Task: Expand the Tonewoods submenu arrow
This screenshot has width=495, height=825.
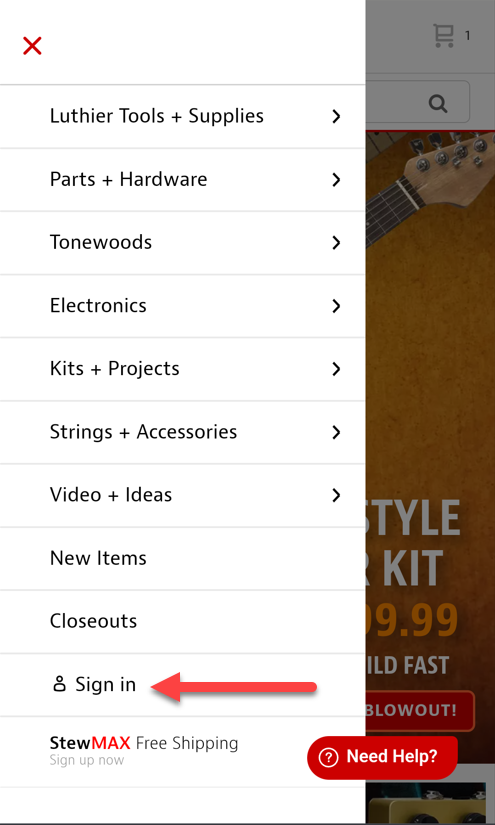Action: tap(336, 243)
